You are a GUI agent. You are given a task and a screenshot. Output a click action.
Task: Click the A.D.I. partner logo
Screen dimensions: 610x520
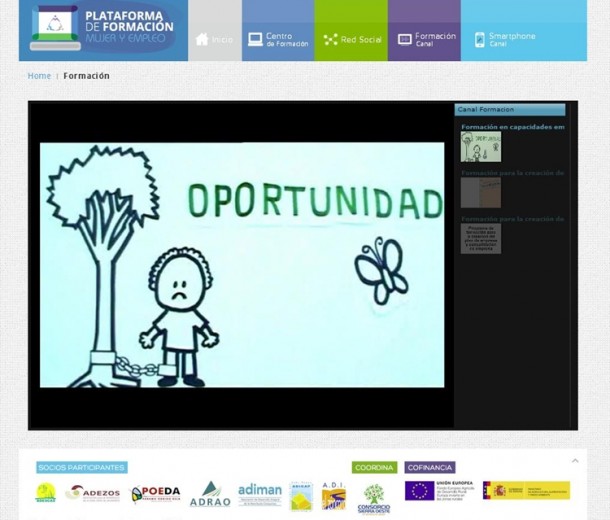tap(333, 495)
